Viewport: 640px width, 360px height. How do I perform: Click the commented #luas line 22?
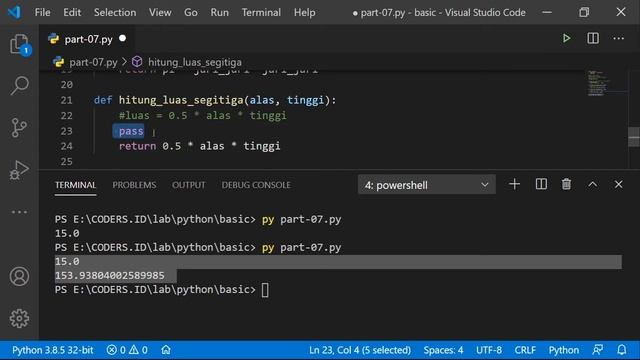(x=202, y=116)
